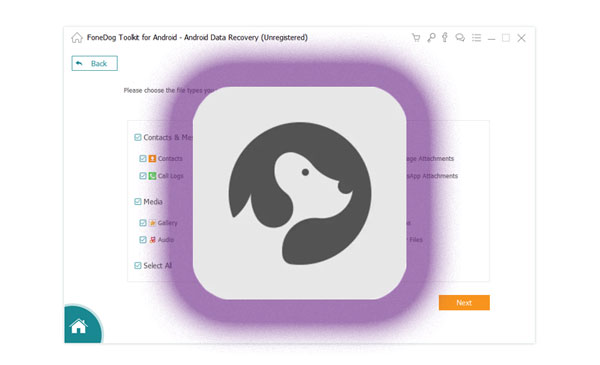
Task: Go back with the Back button
Action: [x=95, y=64]
